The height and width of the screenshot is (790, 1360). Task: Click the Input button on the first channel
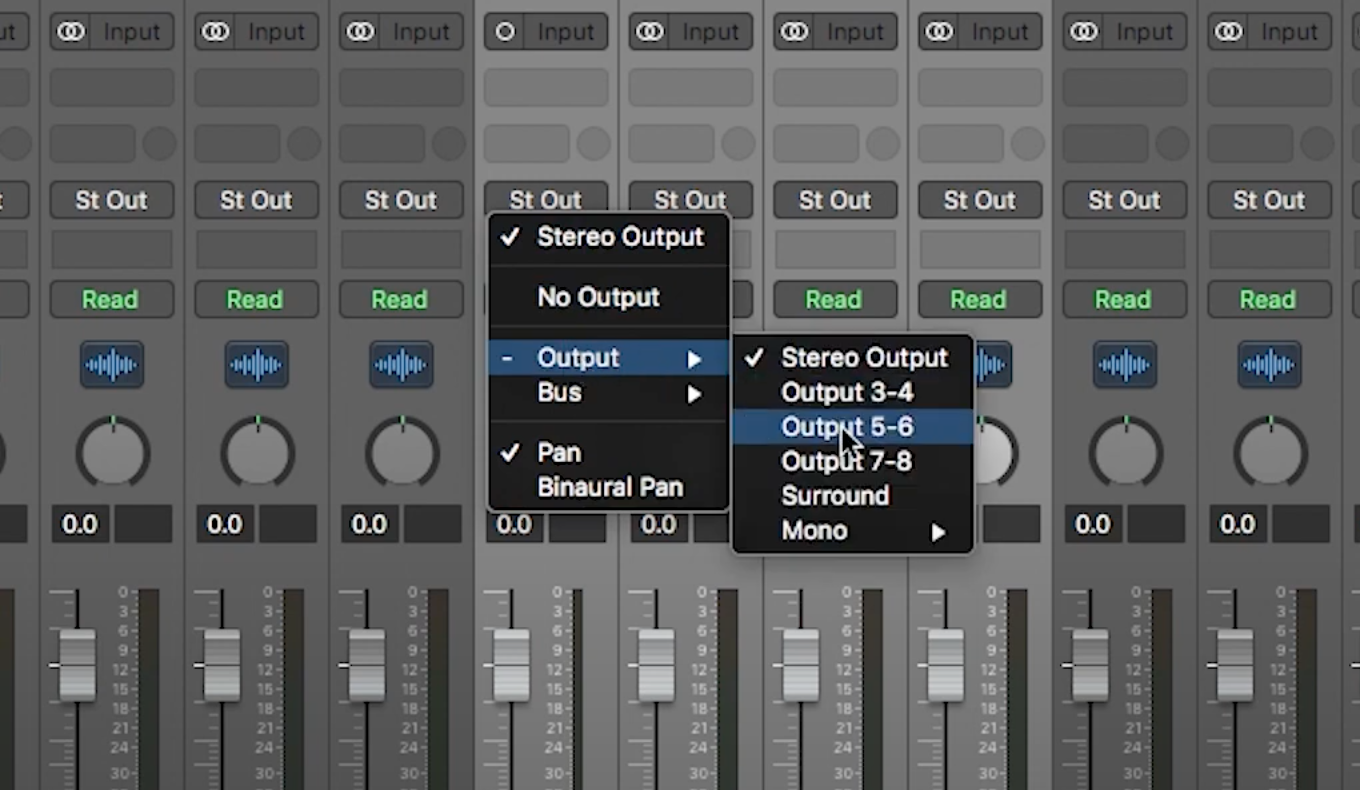click(x=131, y=31)
